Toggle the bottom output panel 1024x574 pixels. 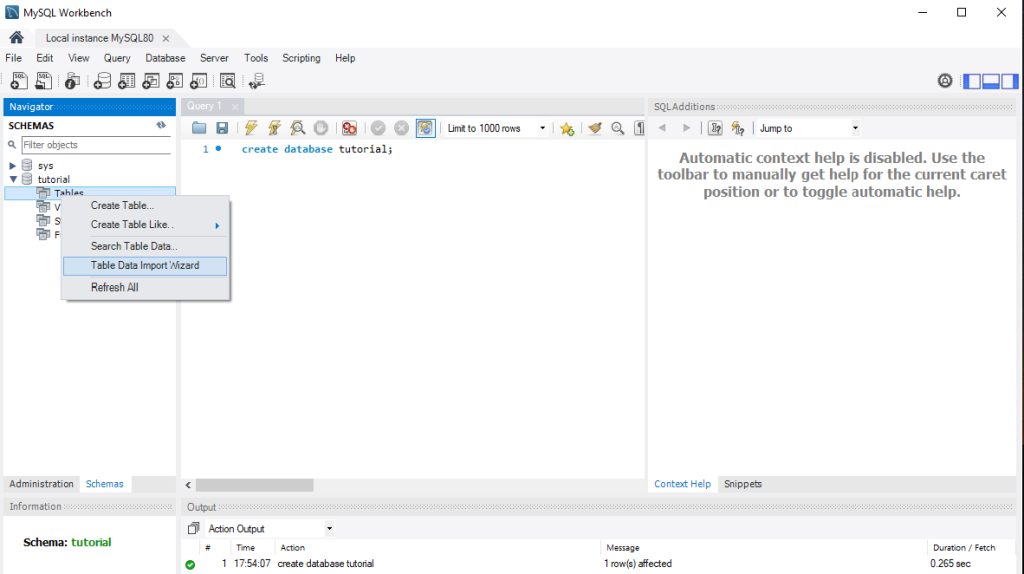tap(991, 81)
